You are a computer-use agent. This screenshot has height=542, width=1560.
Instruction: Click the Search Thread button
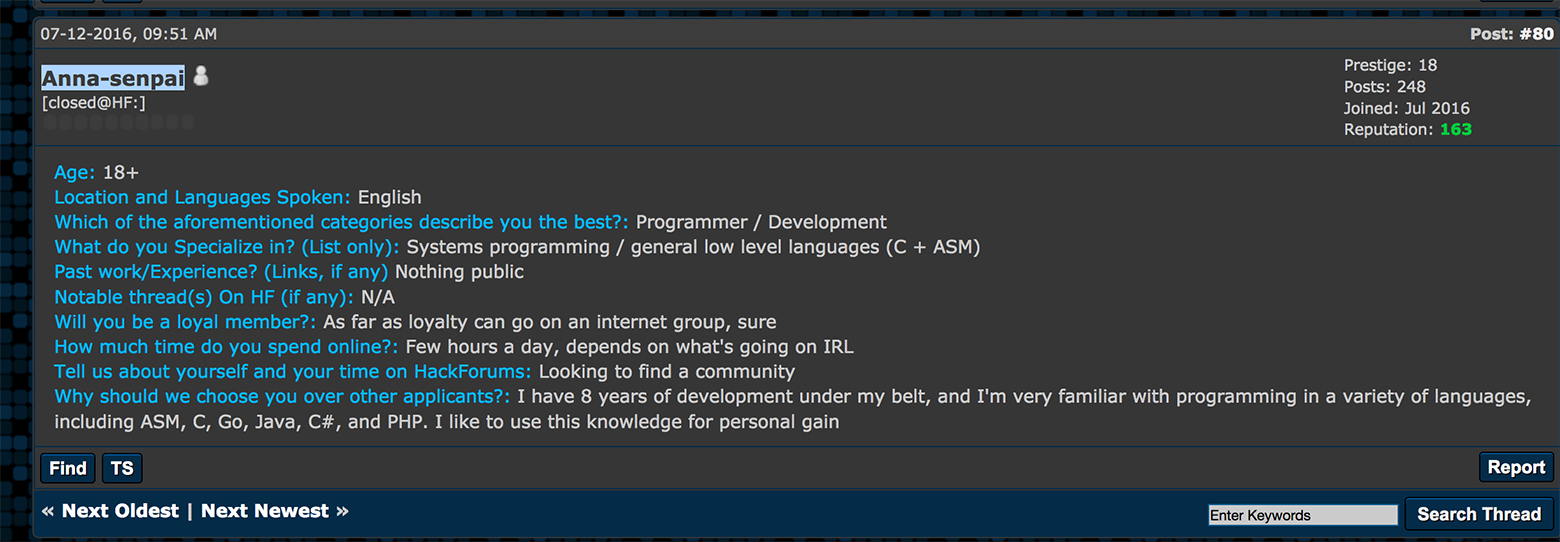pyautogui.click(x=1479, y=514)
